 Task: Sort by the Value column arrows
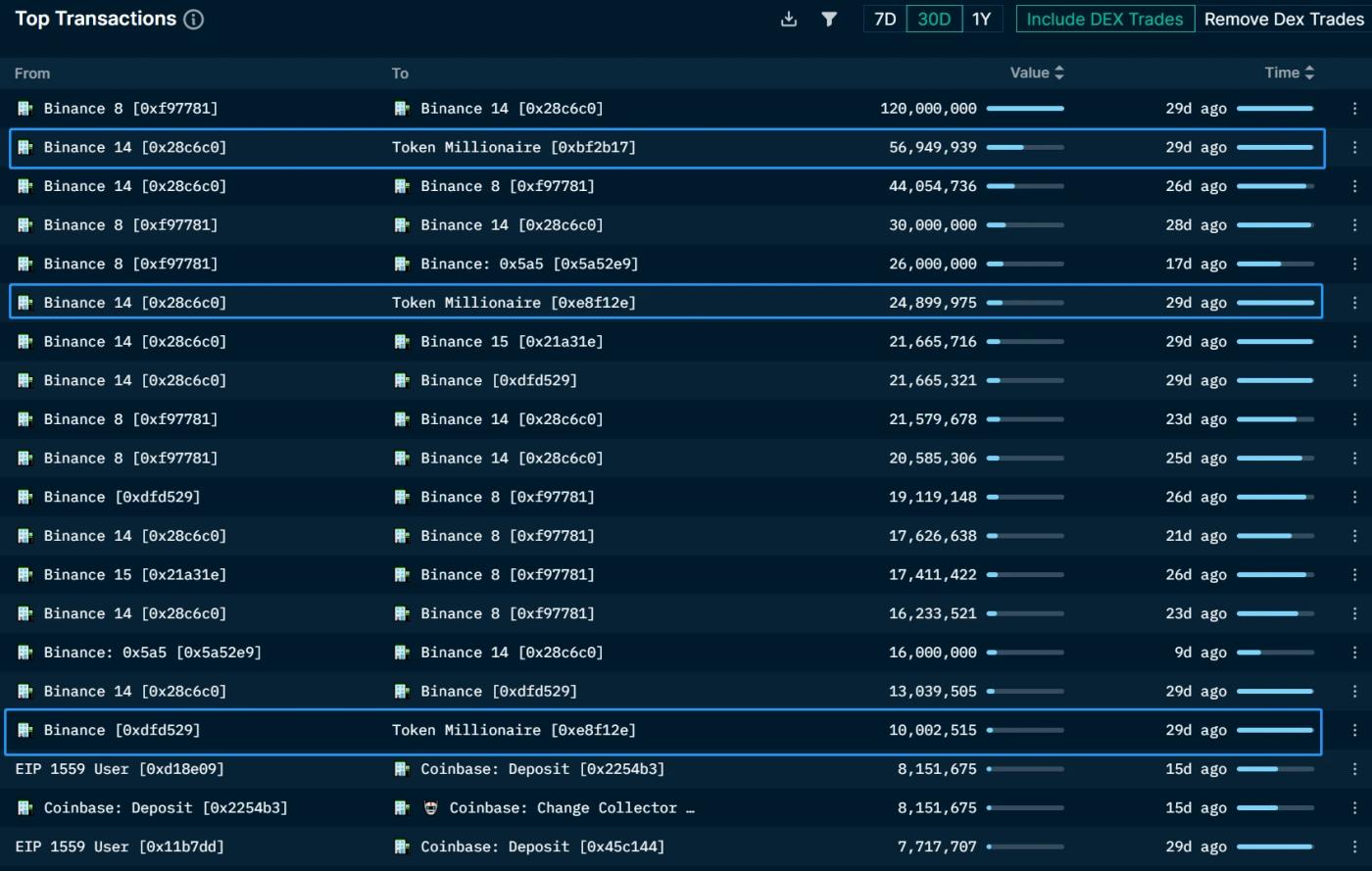point(1059,73)
